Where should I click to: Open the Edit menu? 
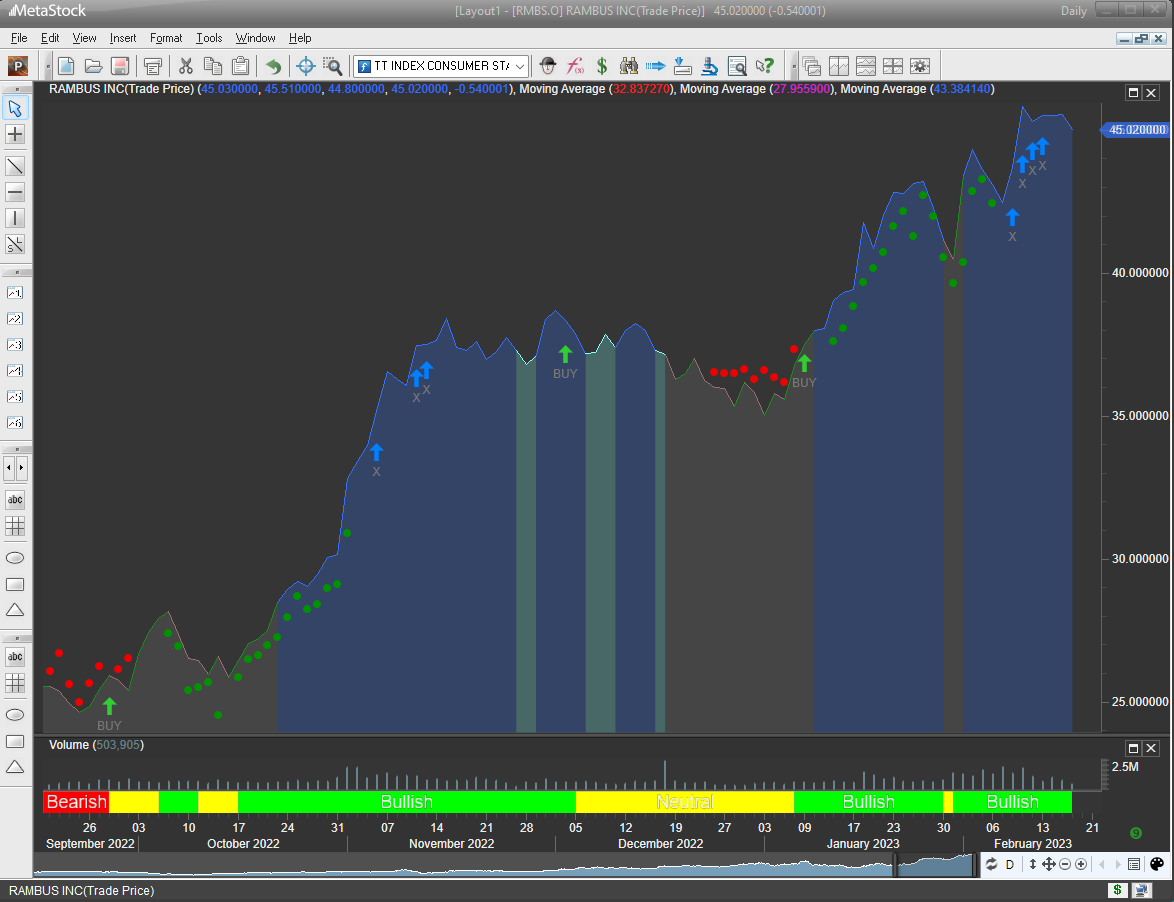pos(50,38)
